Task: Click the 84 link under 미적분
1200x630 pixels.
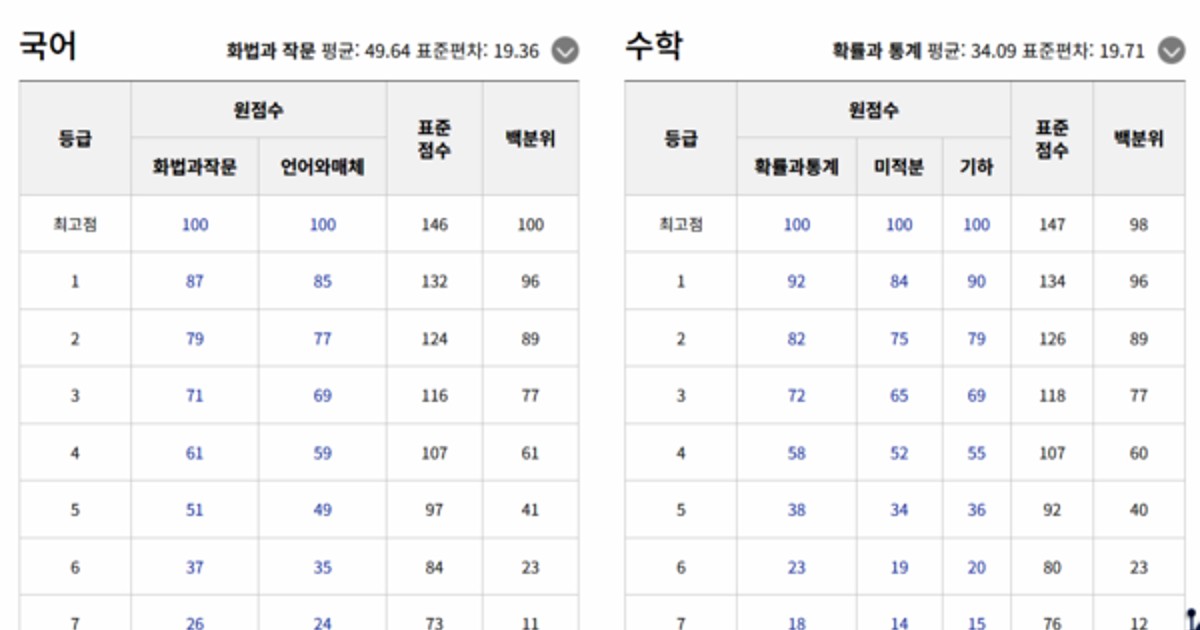Action: point(897,281)
